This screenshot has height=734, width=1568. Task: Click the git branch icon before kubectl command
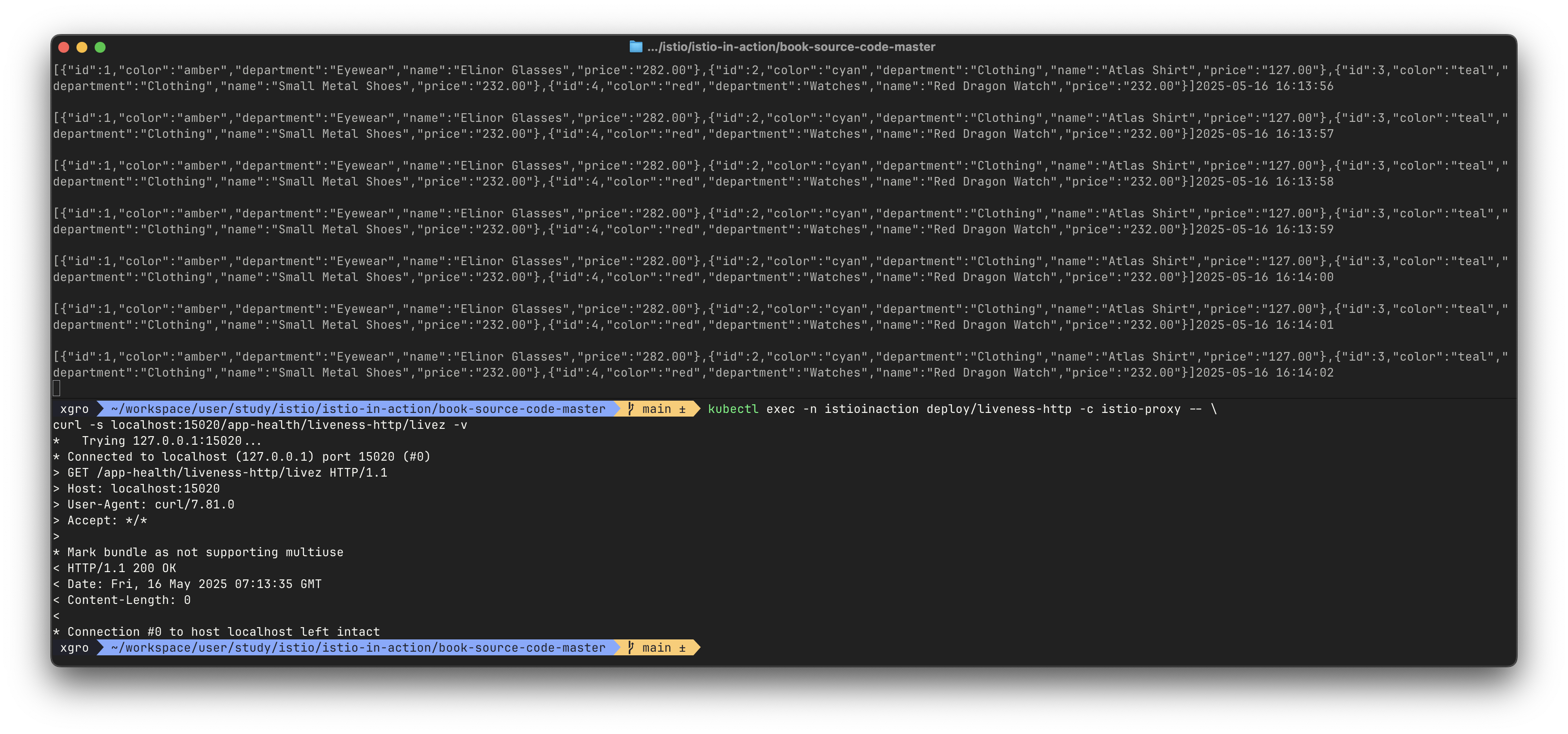(631, 409)
